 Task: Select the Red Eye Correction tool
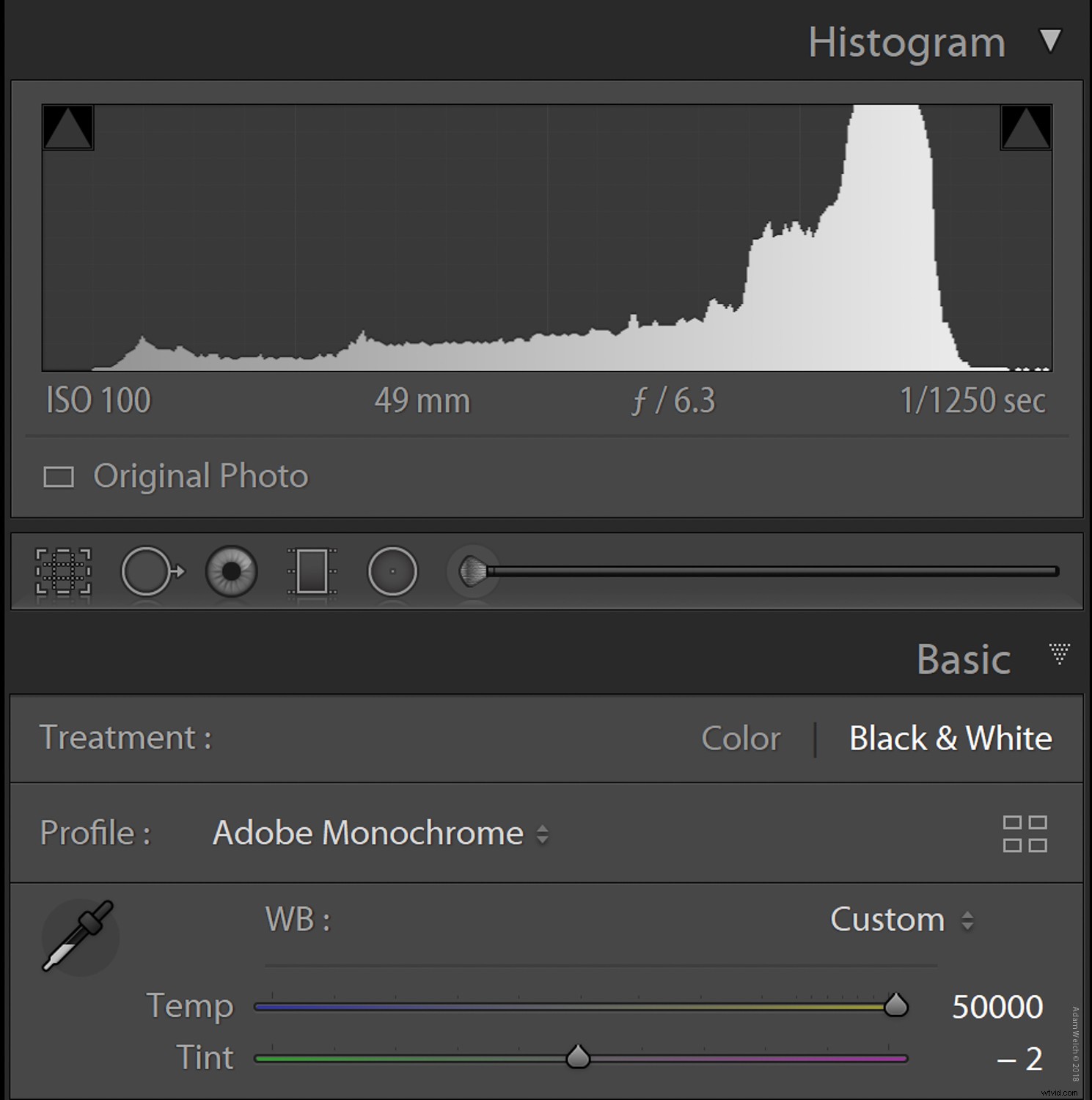click(231, 572)
